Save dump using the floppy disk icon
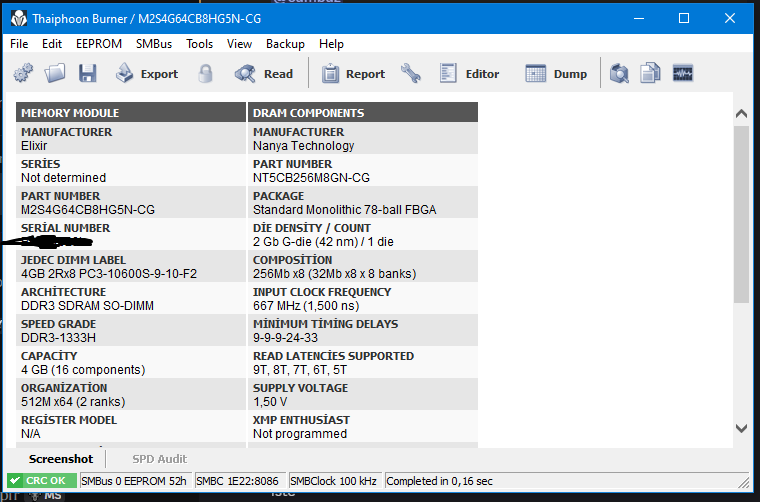Image resolution: width=760 pixels, height=502 pixels. click(87, 73)
